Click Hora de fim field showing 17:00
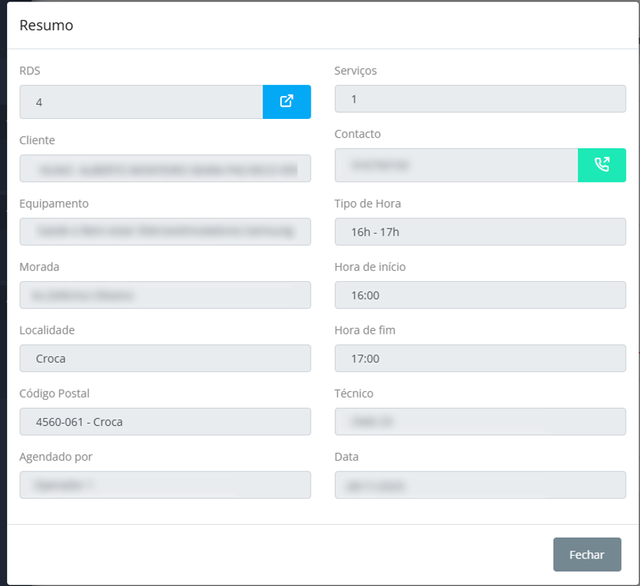The height and width of the screenshot is (586, 640). pos(480,358)
